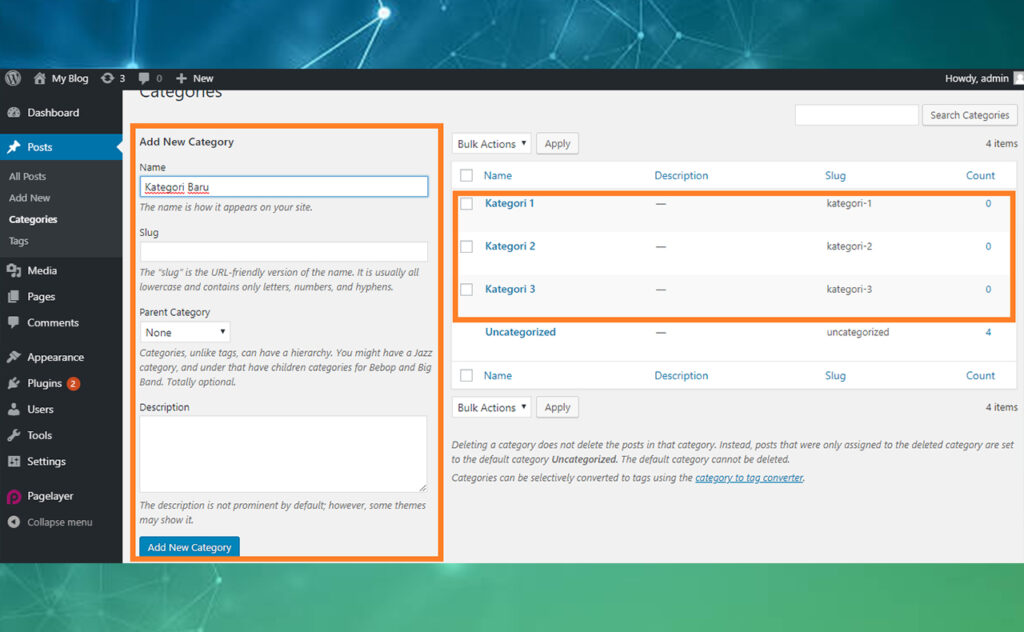Click the Appearance paintbrush icon
Viewport: 1024px width, 632px height.
(x=12, y=356)
